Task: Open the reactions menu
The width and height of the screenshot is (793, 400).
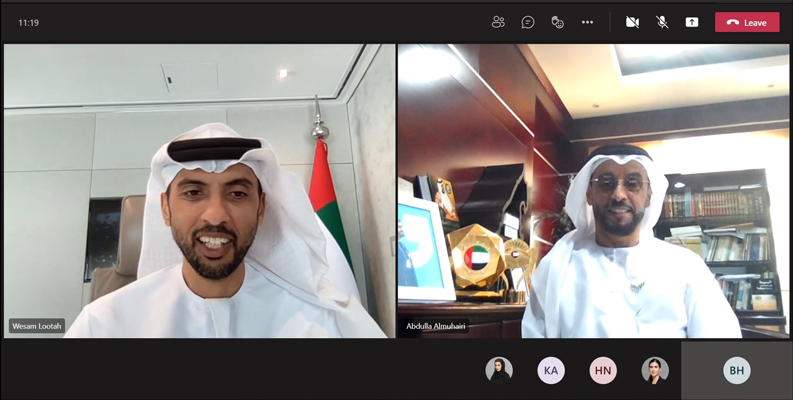Action: point(557,22)
